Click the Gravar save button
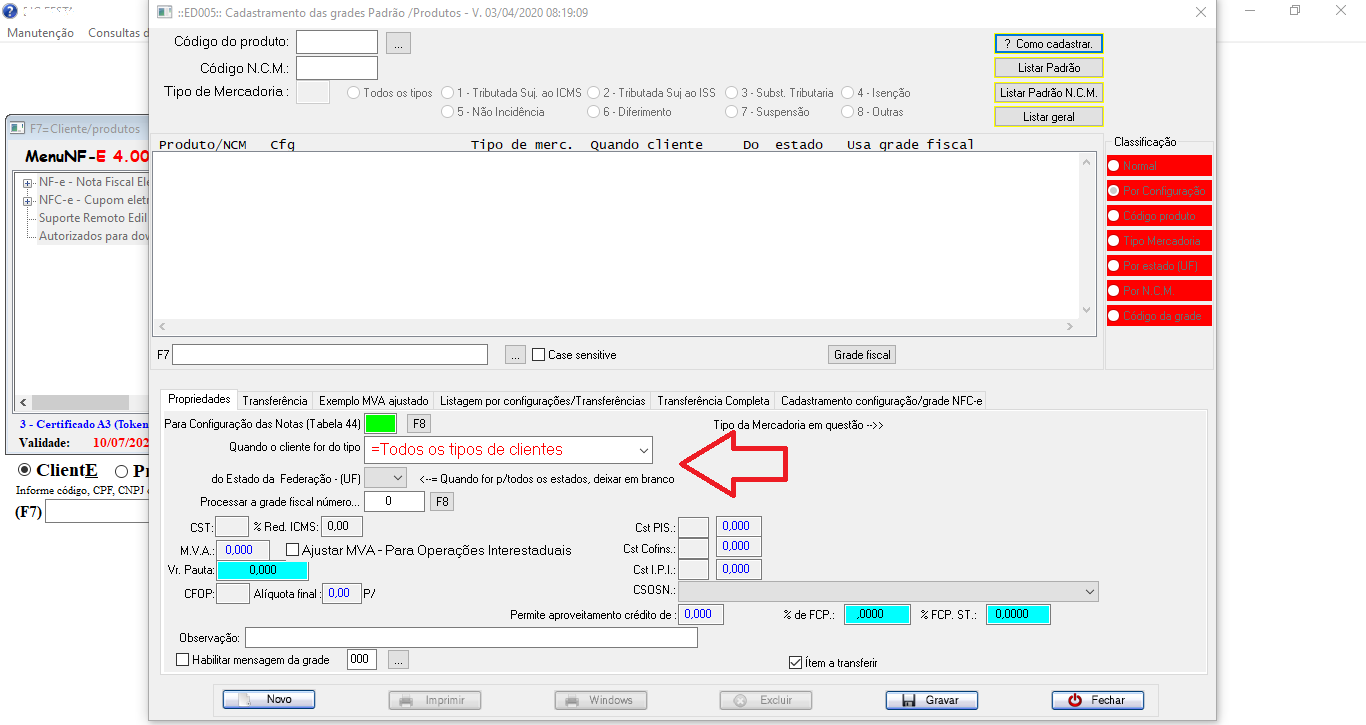Image resolution: width=1366 pixels, height=725 pixels. [x=931, y=700]
